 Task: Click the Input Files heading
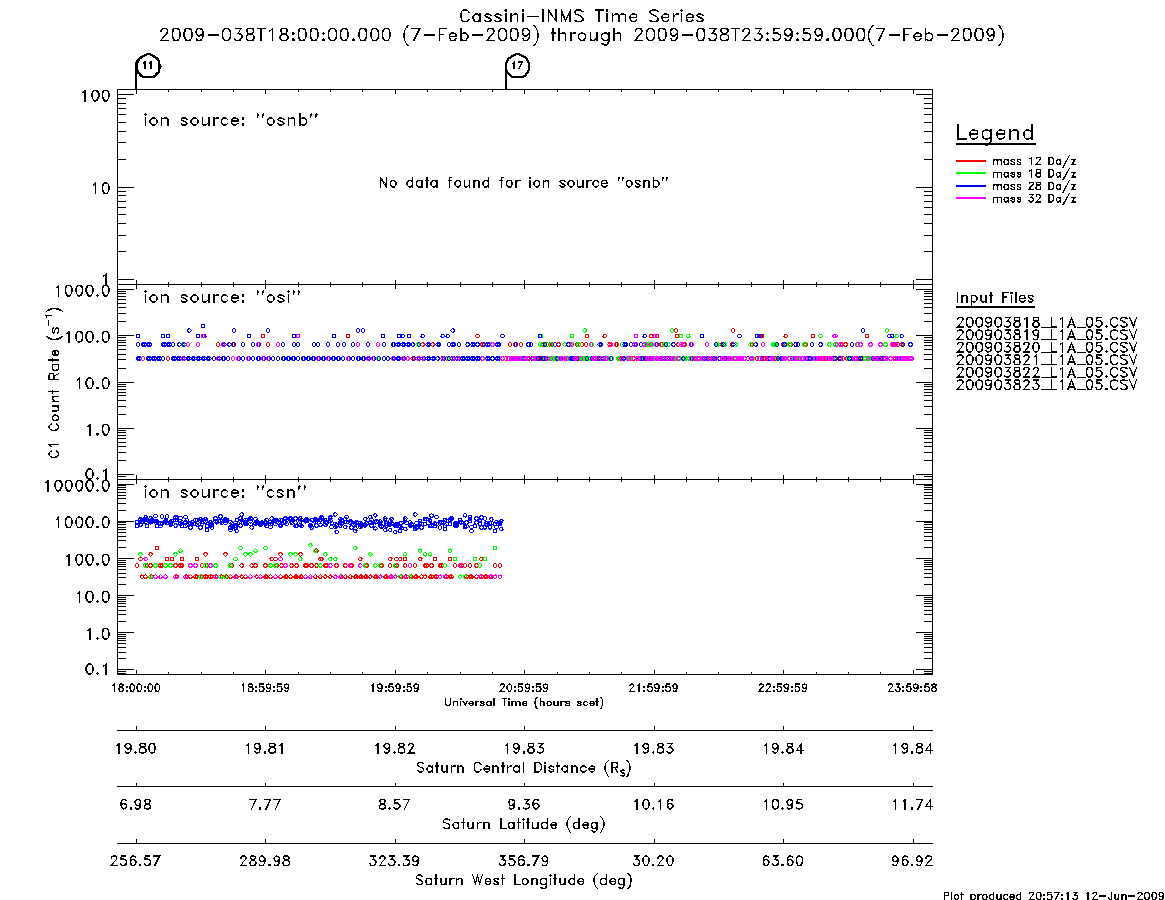point(995,298)
